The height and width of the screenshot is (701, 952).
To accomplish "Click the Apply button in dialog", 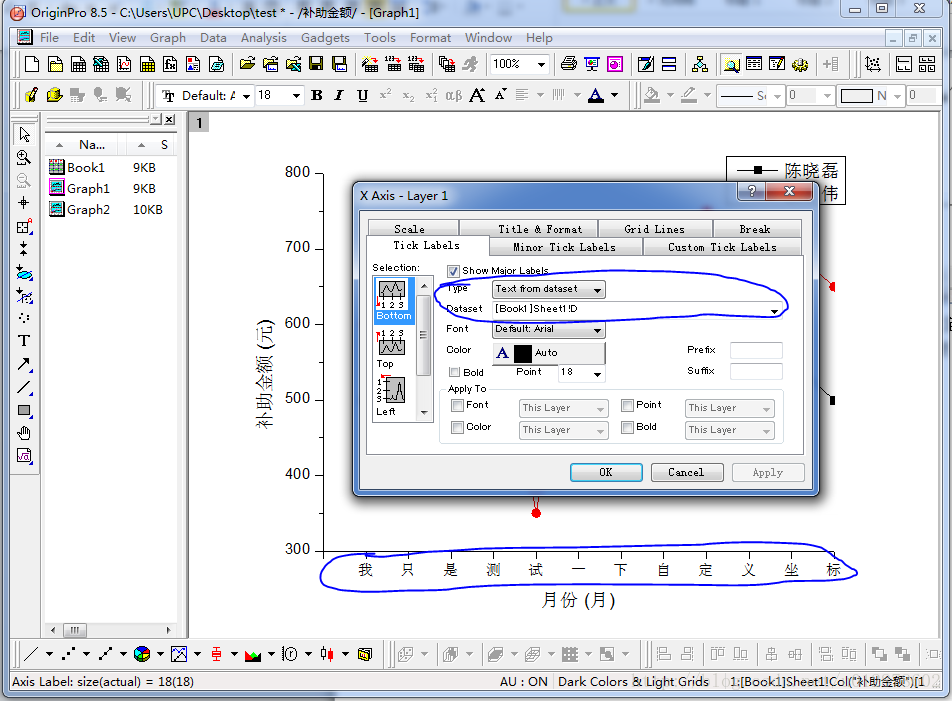I will [x=768, y=472].
